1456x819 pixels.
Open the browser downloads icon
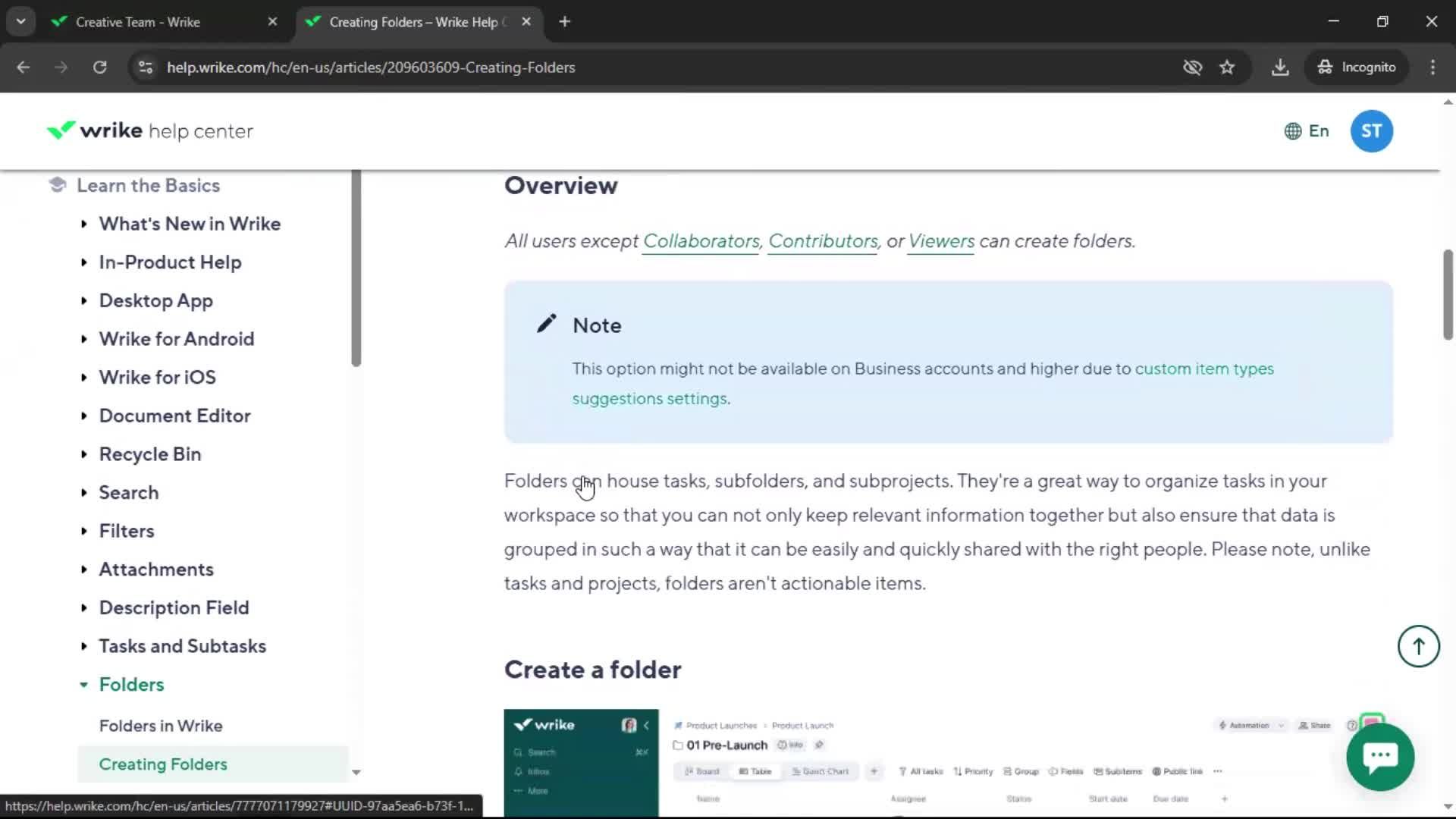pos(1280,67)
